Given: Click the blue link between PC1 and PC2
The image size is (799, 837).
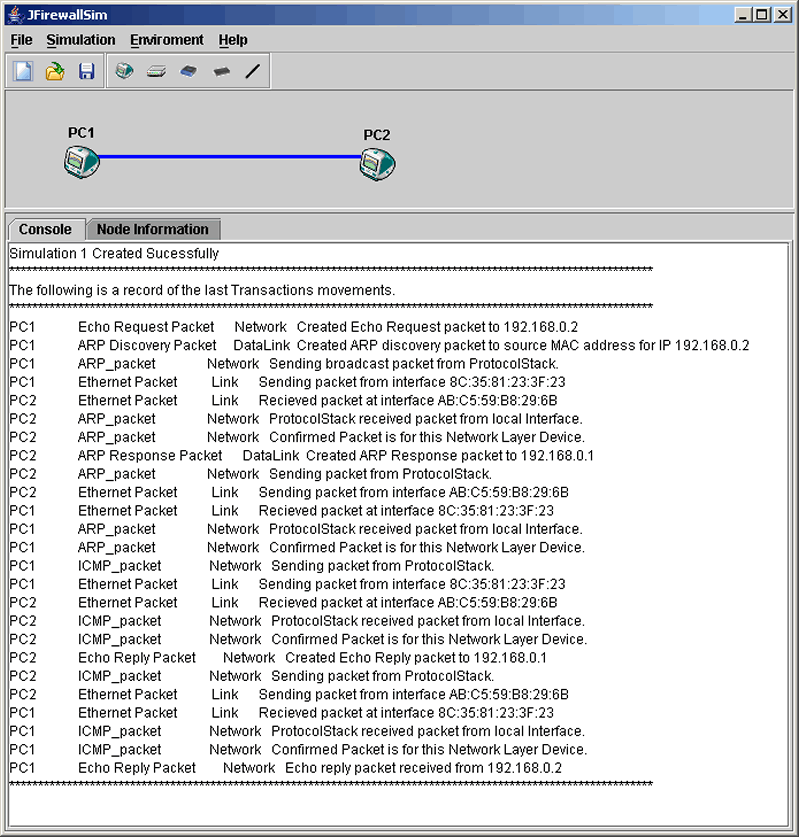Looking at the screenshot, I should point(230,157).
